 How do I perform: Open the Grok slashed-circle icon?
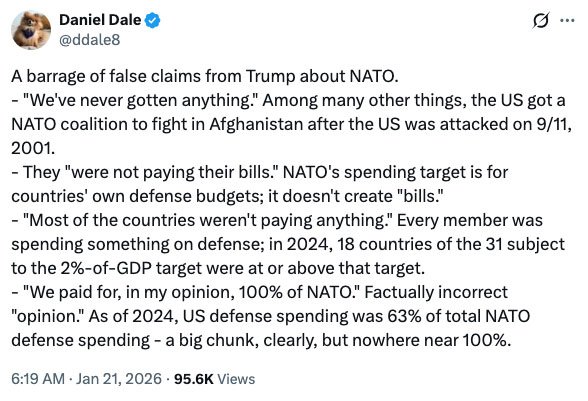tap(542, 20)
